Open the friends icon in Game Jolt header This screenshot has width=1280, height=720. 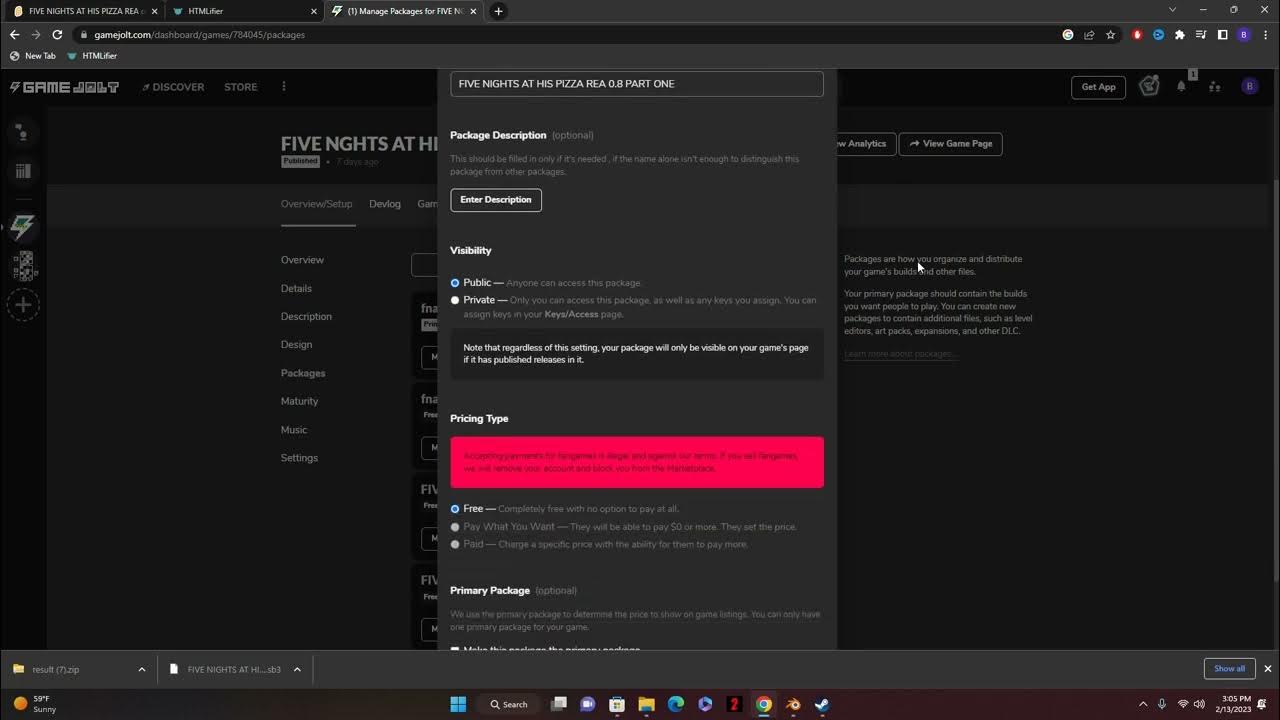click(1214, 87)
